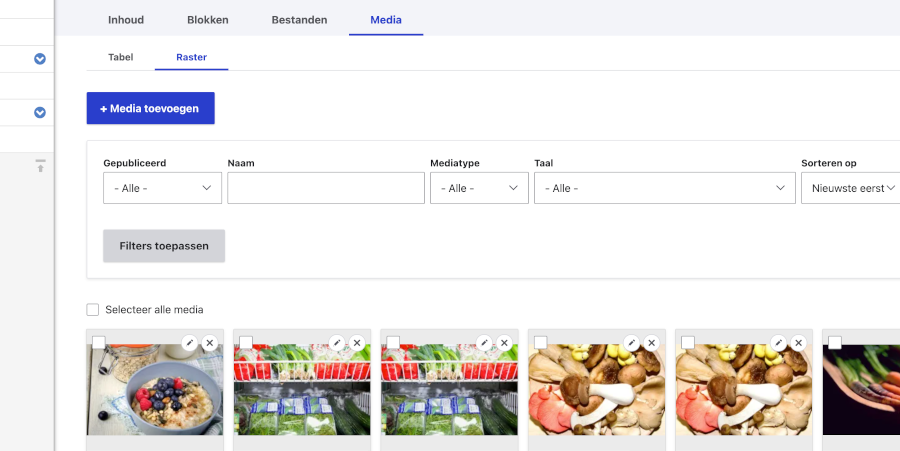Click the upper blue circled arrow in sidebar

click(x=40, y=59)
